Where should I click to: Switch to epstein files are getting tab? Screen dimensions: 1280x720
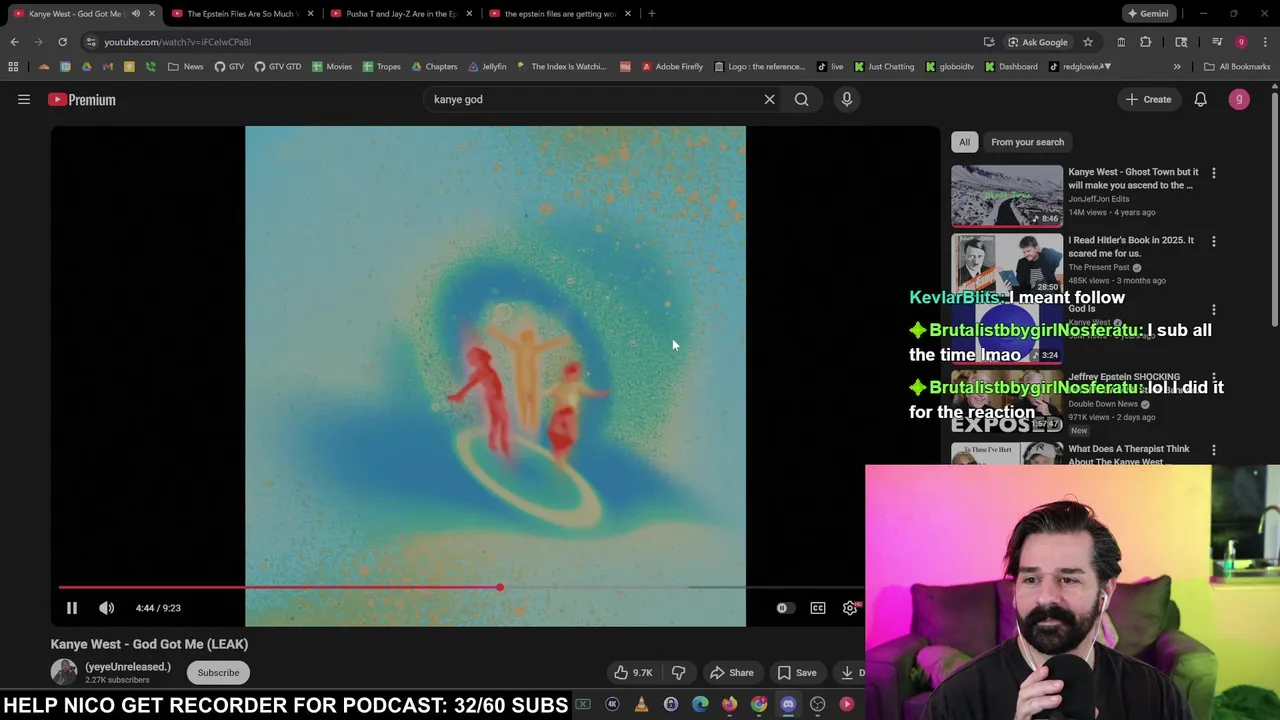(559, 14)
